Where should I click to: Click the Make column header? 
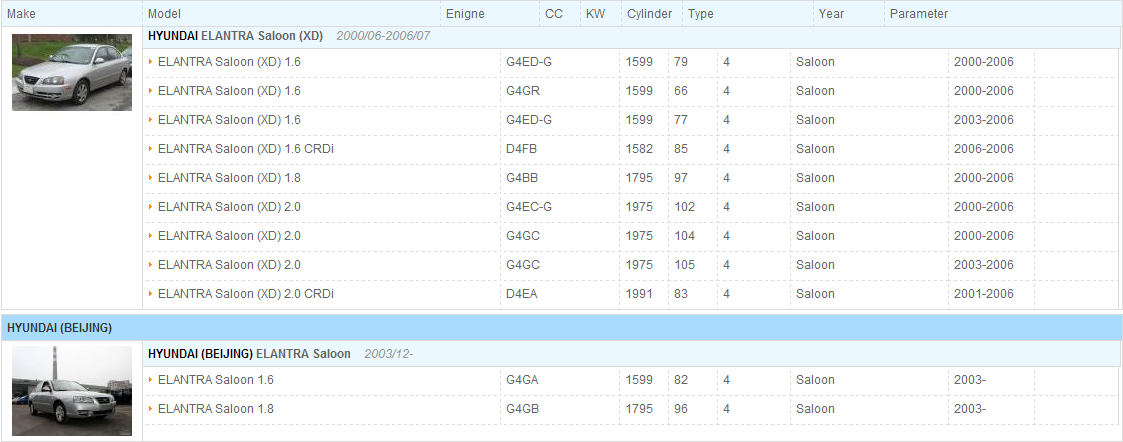pos(21,14)
